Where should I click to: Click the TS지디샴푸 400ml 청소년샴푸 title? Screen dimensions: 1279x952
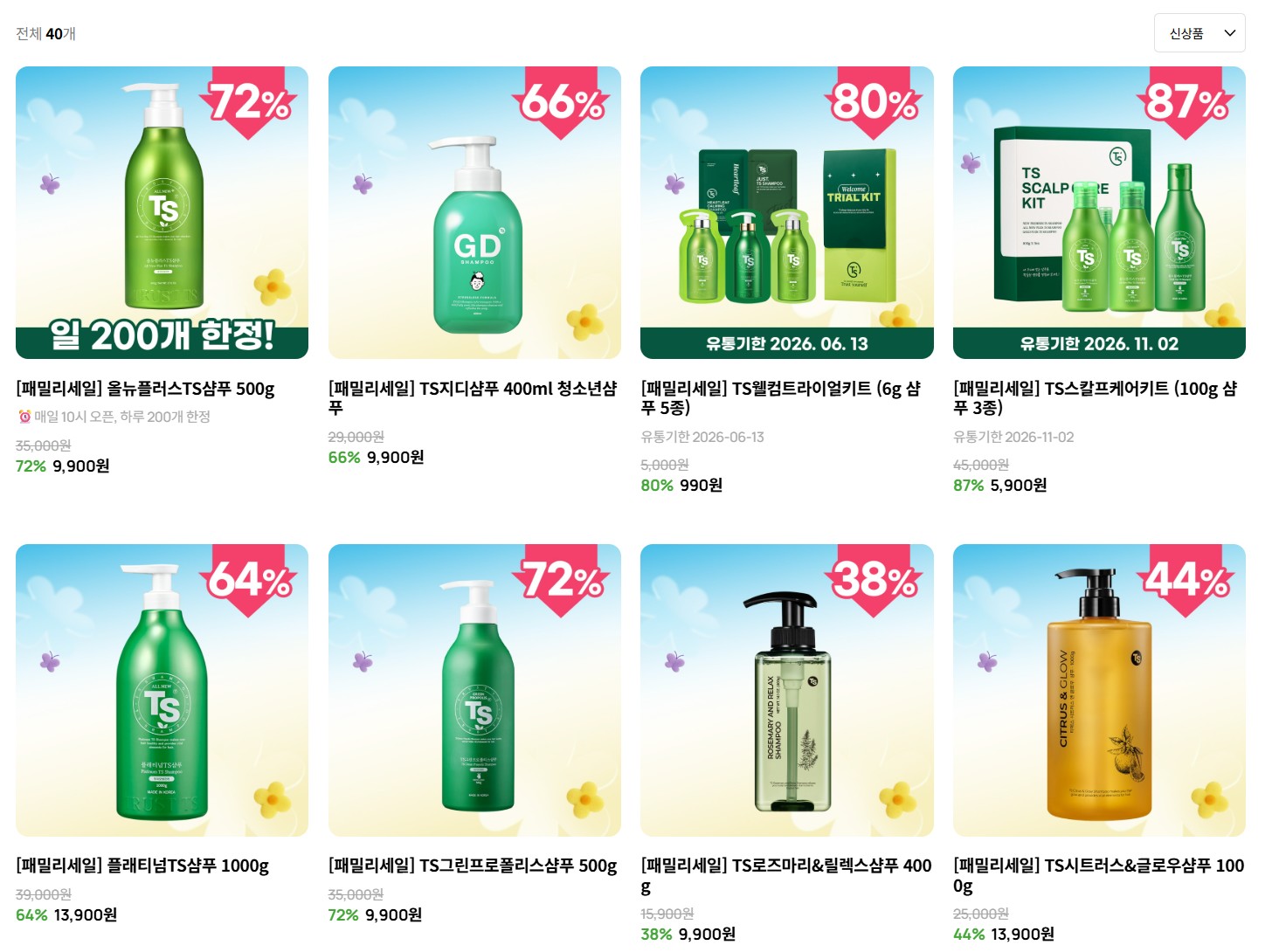tap(473, 397)
